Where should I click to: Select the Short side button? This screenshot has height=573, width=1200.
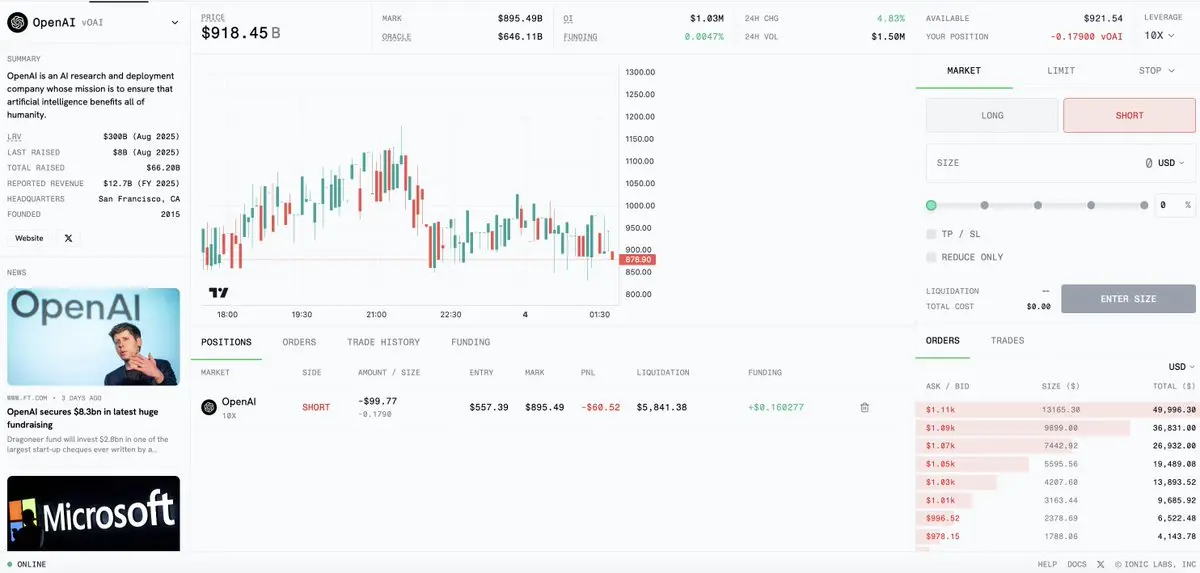[x=1129, y=115]
